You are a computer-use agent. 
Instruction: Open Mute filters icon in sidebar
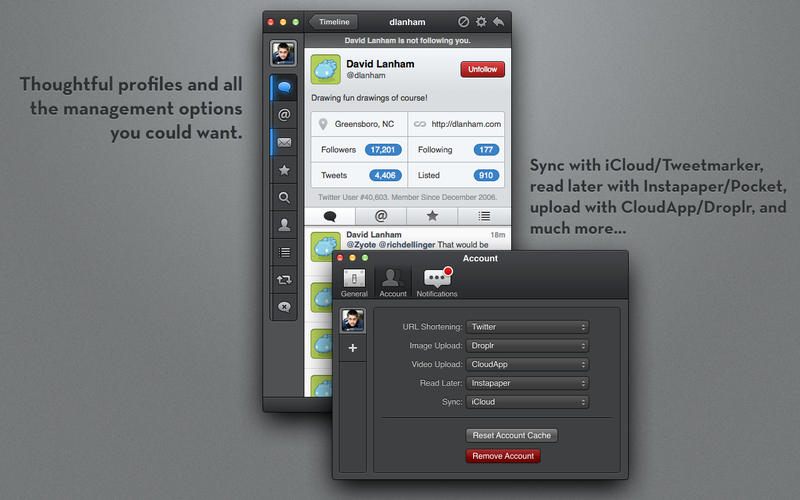284,307
